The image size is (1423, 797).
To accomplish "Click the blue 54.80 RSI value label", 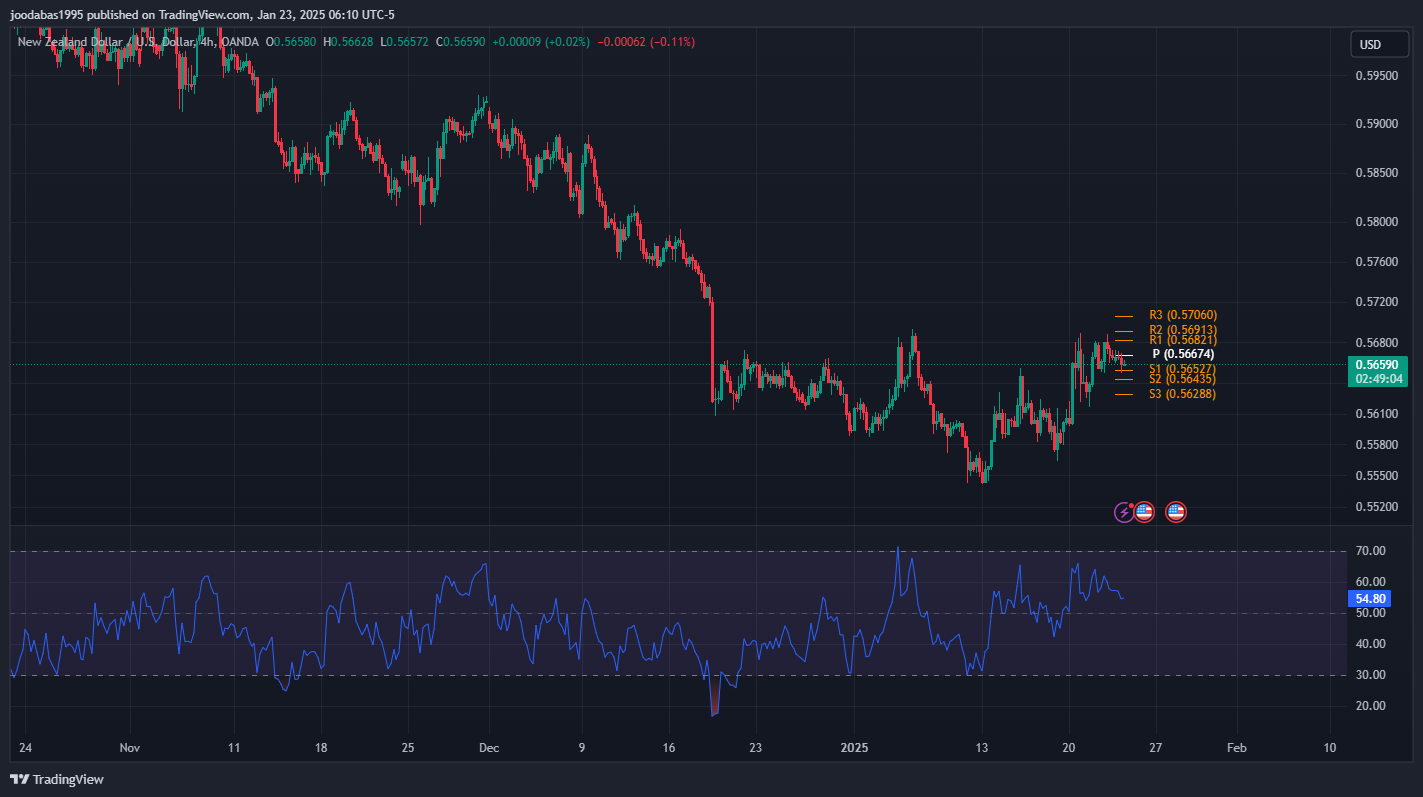I will (x=1370, y=599).
